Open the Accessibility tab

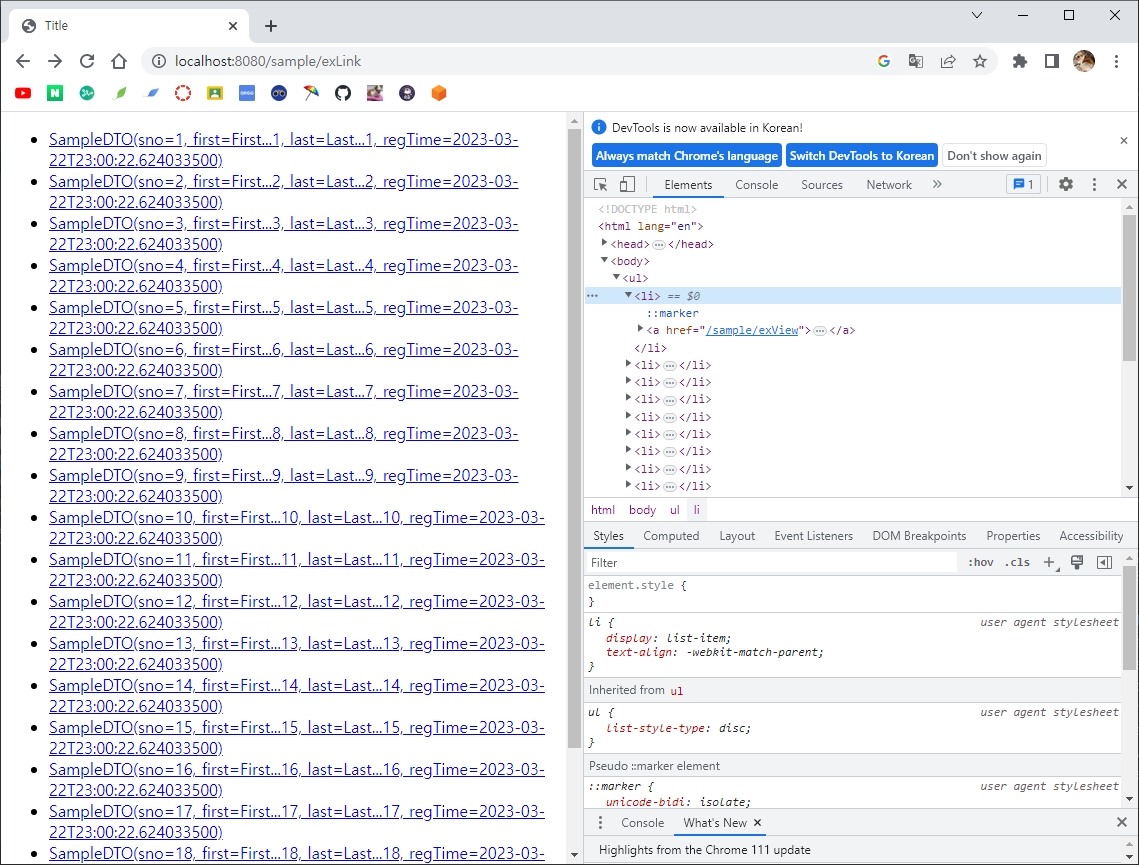(1091, 536)
